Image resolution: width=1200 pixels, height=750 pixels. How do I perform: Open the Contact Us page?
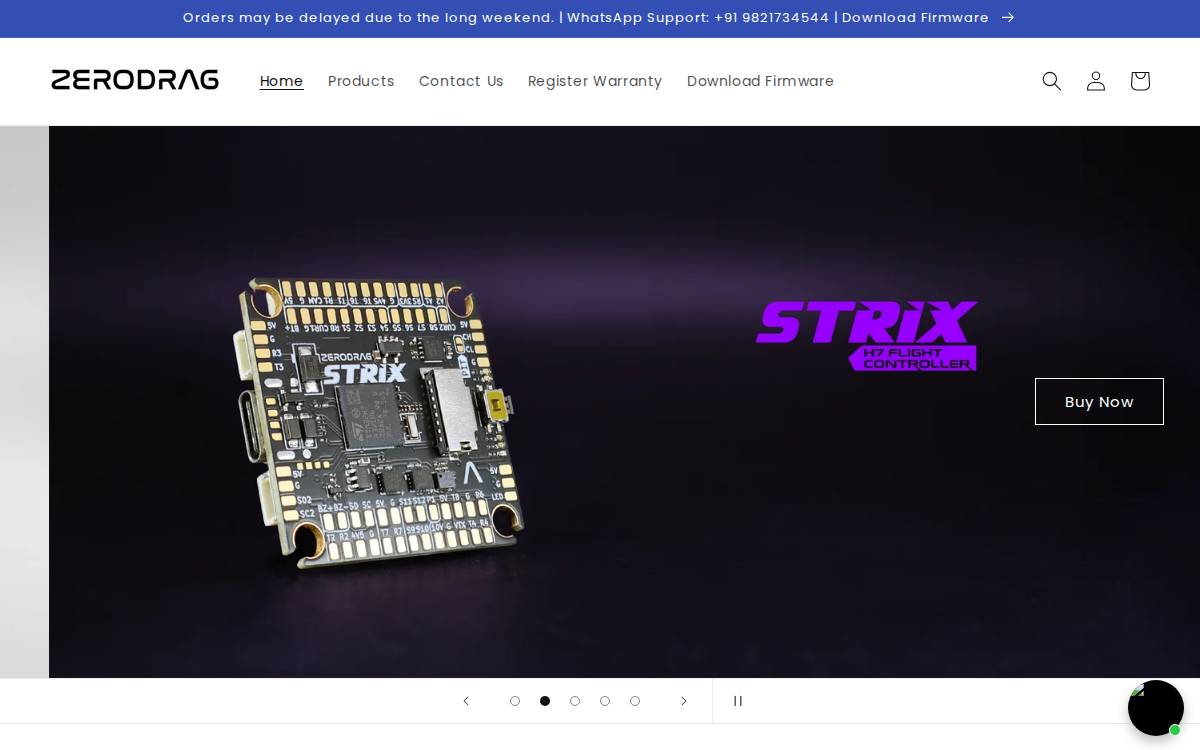coord(461,81)
